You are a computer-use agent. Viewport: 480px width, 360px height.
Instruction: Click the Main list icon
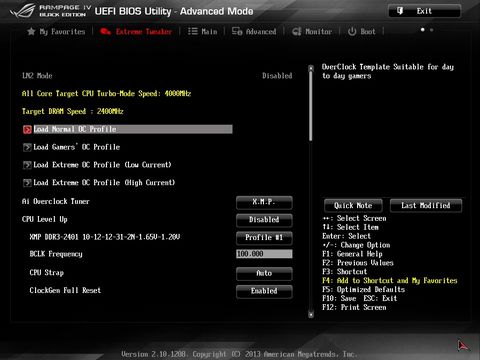[x=193, y=31]
